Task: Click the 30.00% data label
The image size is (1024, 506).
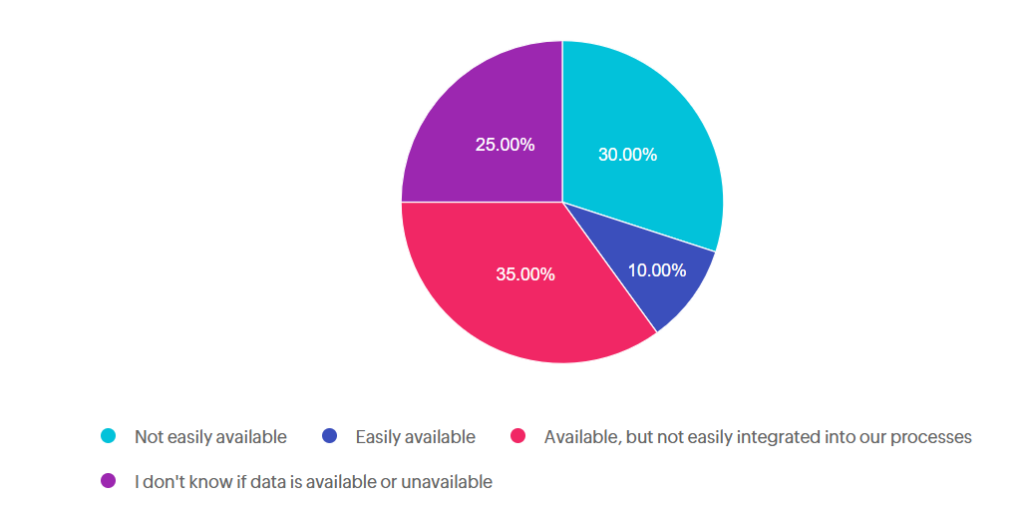Action: (627, 155)
